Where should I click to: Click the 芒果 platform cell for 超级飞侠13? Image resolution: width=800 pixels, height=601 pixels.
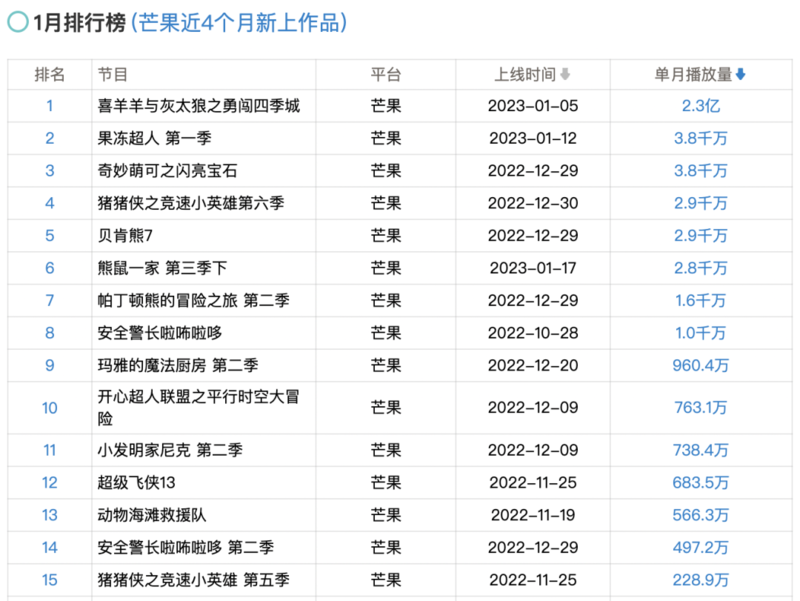(x=386, y=483)
